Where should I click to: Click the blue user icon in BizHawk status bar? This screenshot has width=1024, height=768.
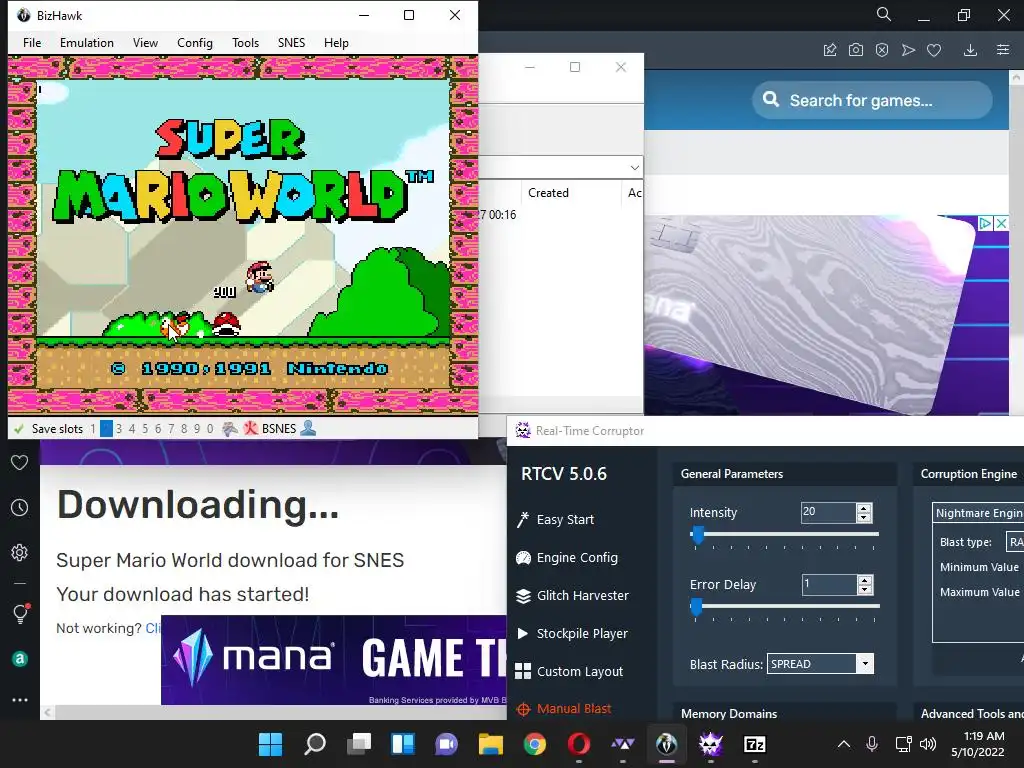tap(308, 428)
